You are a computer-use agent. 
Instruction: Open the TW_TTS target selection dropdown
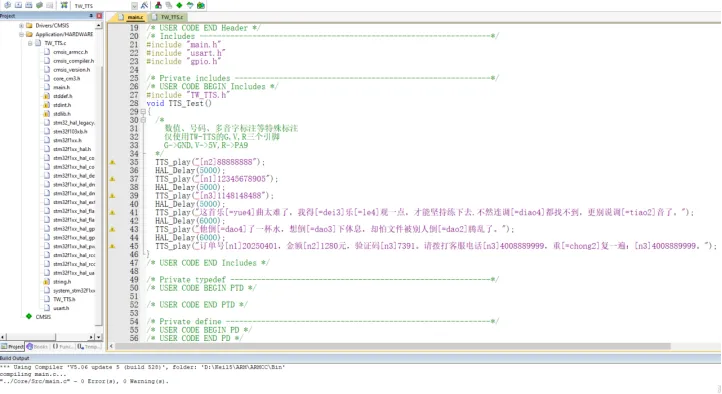click(134, 6)
